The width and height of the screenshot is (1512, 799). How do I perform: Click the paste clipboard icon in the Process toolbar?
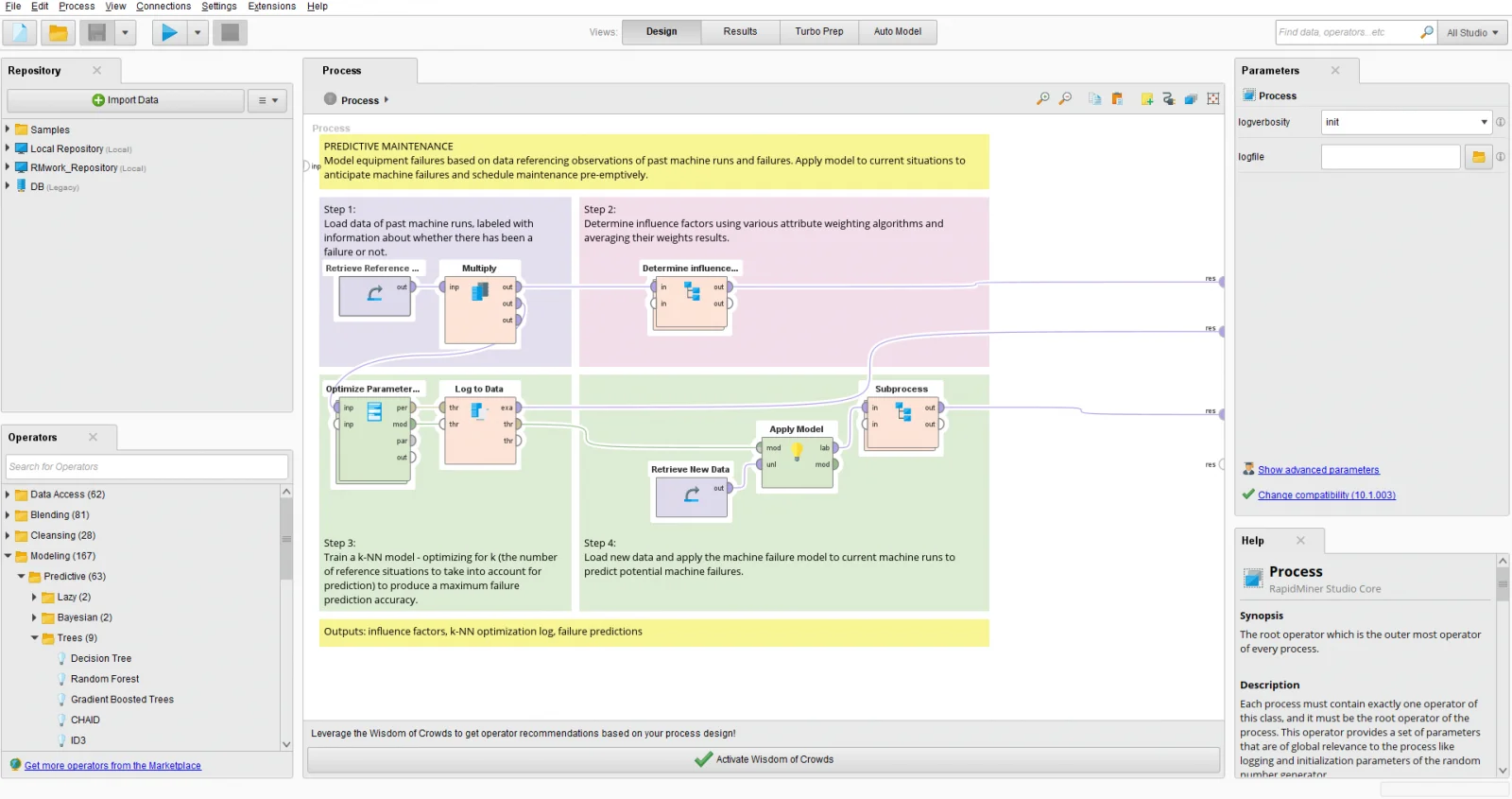(1117, 99)
